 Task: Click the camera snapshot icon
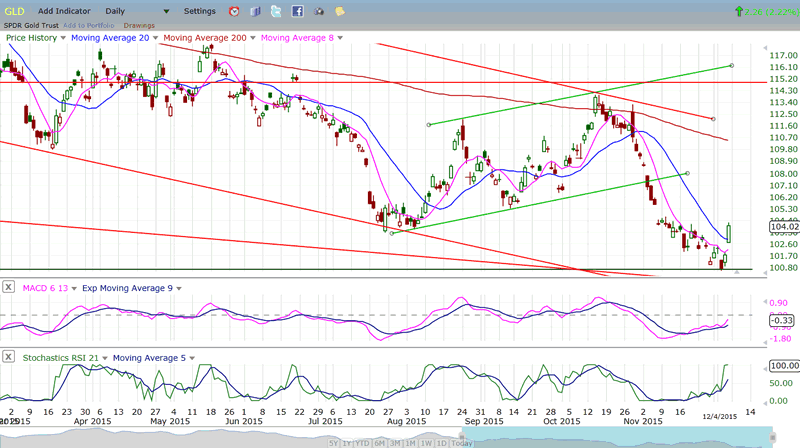tap(318, 11)
